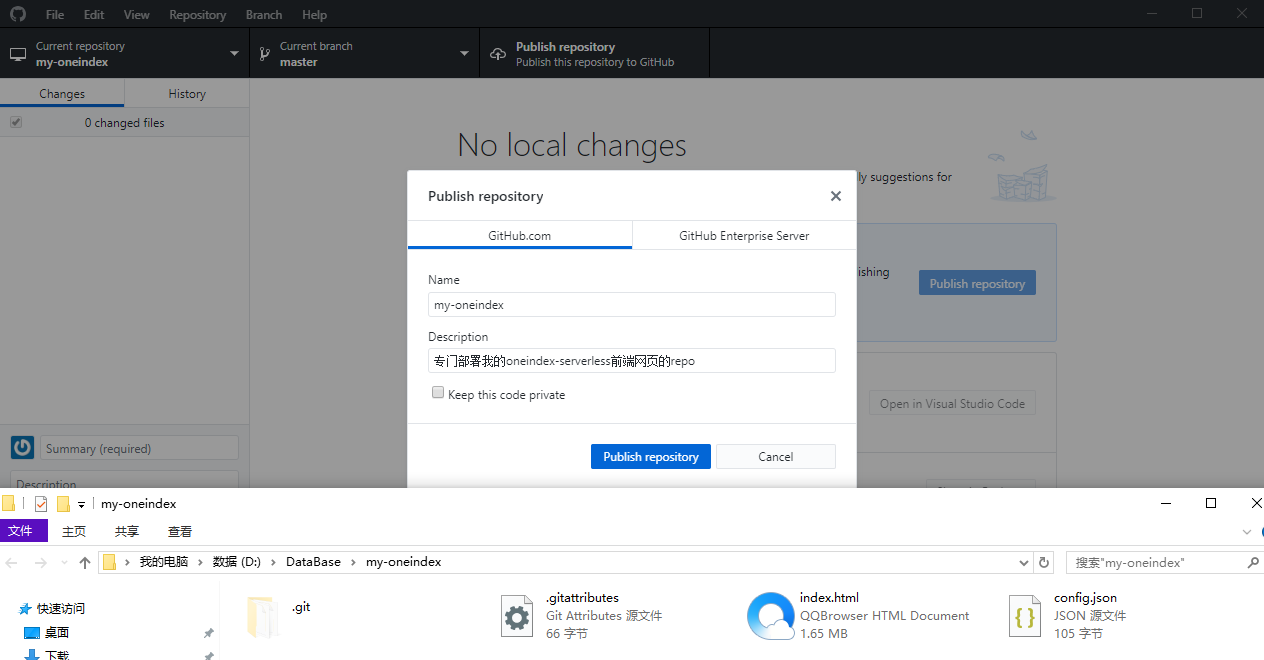Open the Explorer address bar dropdown

[x=1023, y=562]
